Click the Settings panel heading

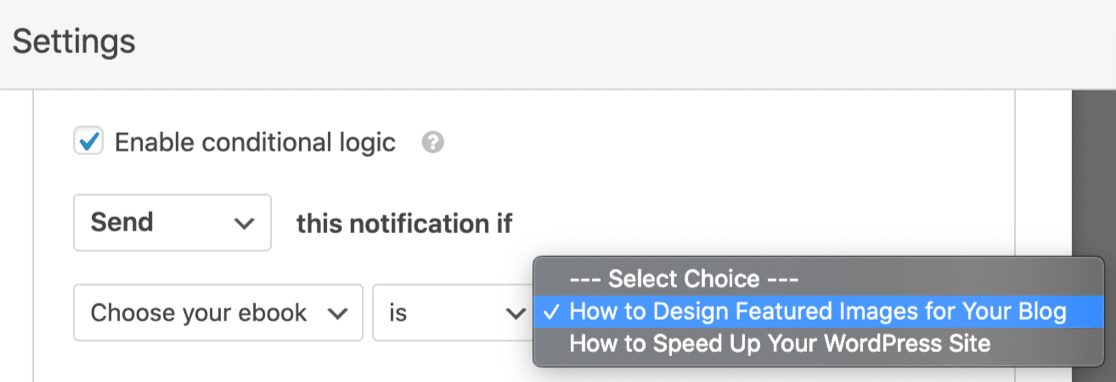[x=74, y=42]
